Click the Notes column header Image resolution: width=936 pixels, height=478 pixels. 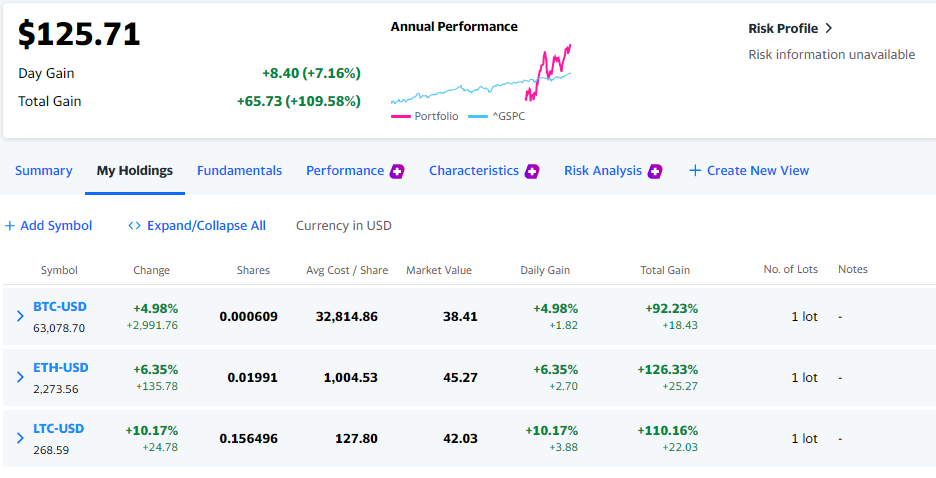852,269
